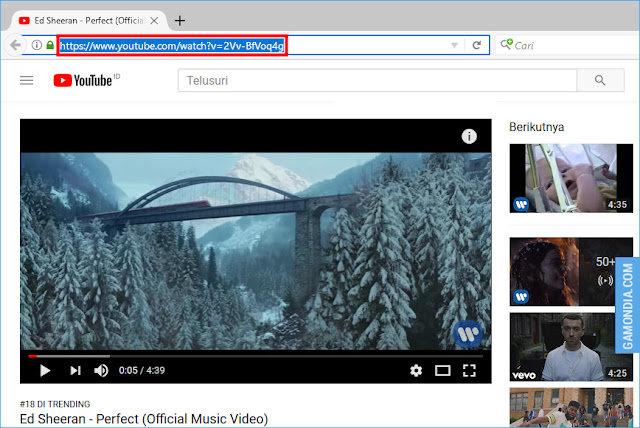Enter fullscreen mode on the player
640x428 pixels.
469,370
